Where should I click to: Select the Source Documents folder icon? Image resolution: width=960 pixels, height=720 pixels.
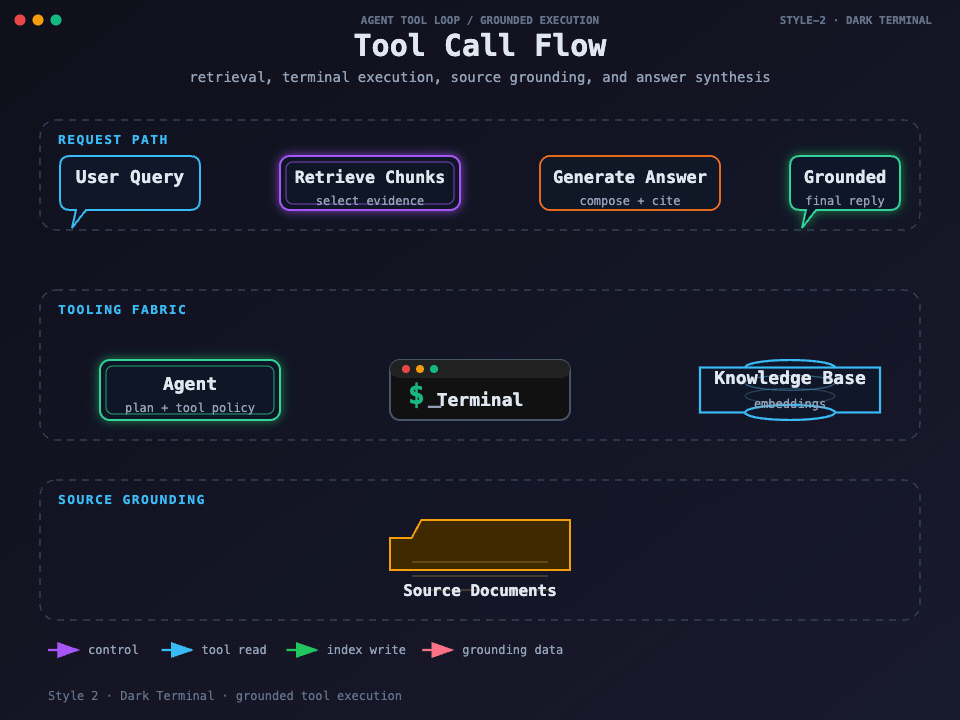click(480, 545)
